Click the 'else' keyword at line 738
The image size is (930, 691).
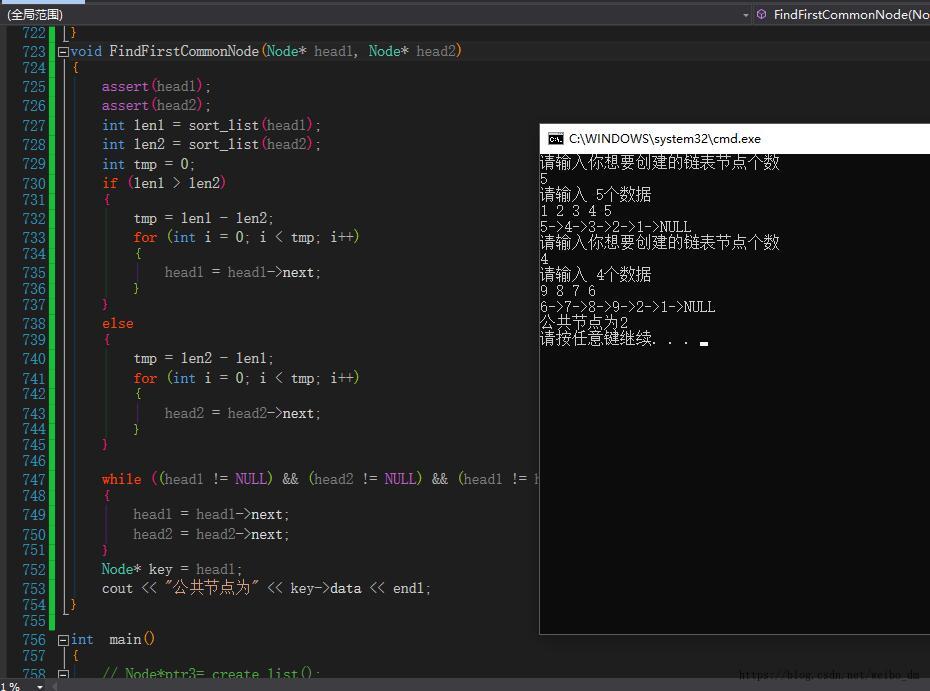coord(117,323)
